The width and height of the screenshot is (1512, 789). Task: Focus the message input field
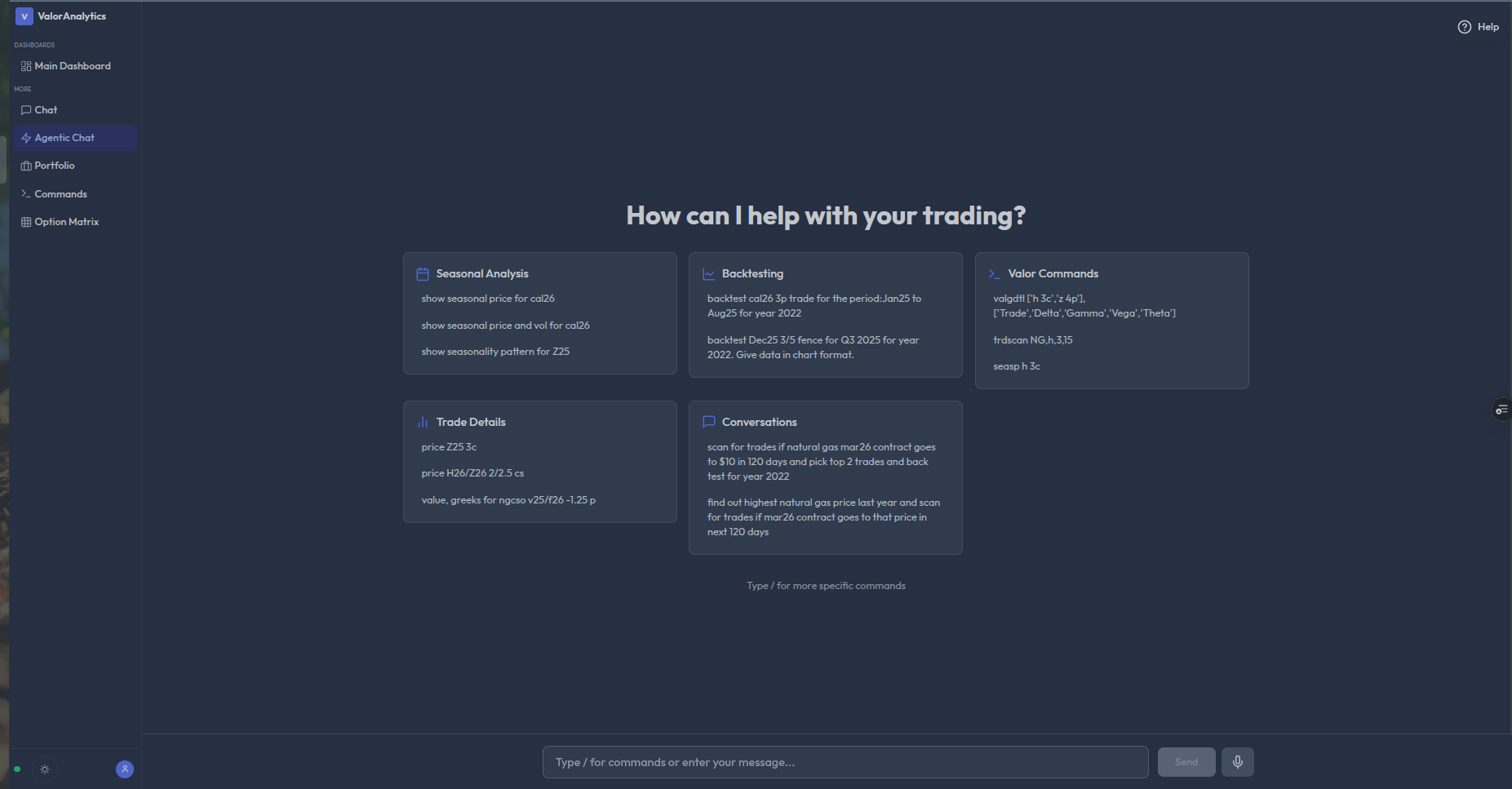click(x=845, y=762)
